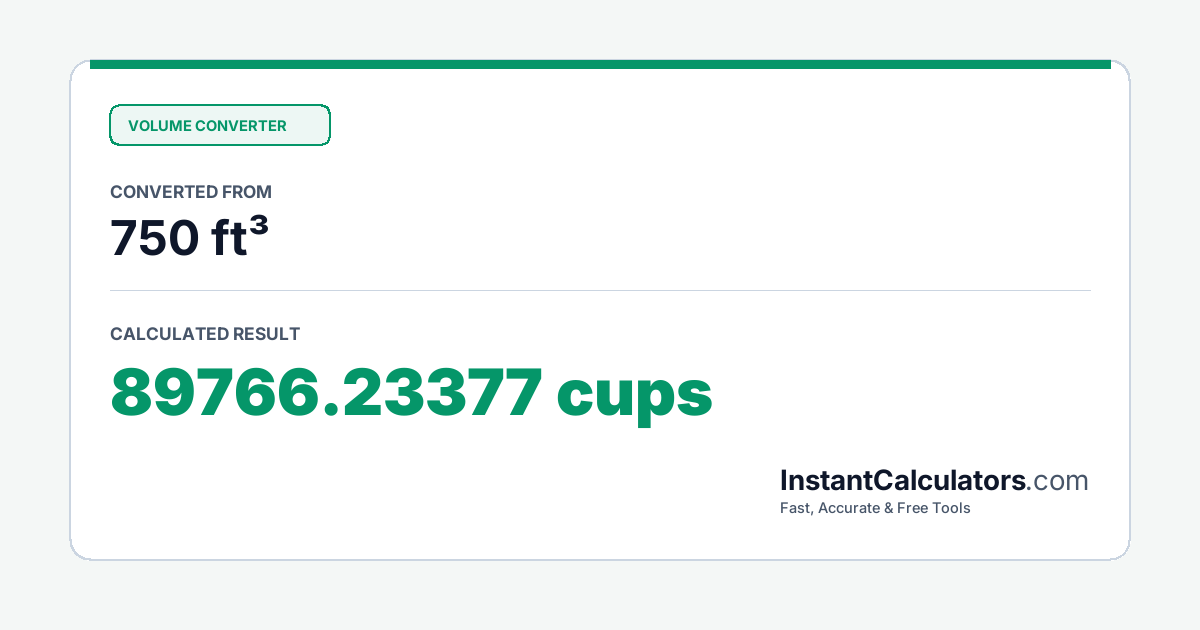The width and height of the screenshot is (1200, 630).
Task: Click the bold InstantCalculators brand name
Action: coord(903,481)
